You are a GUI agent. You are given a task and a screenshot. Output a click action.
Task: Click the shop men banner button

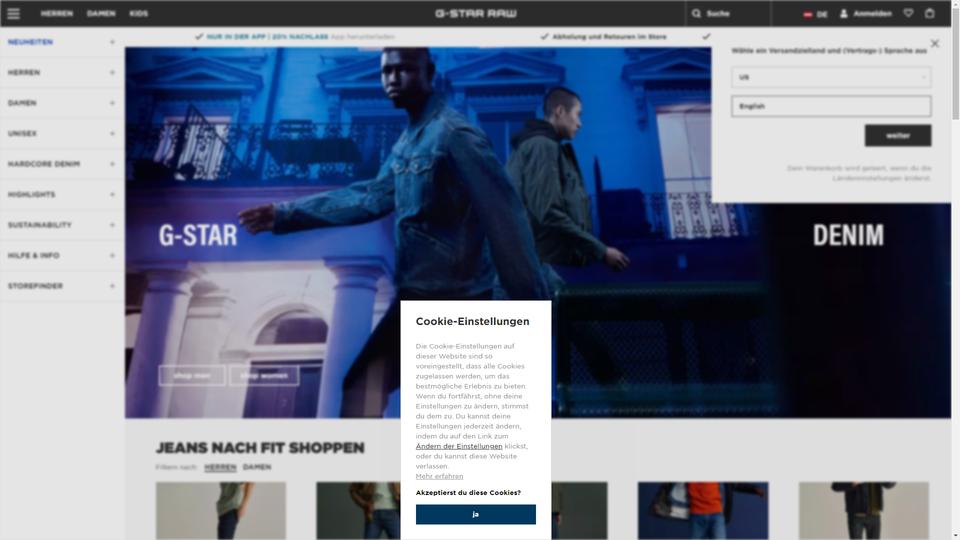point(192,375)
